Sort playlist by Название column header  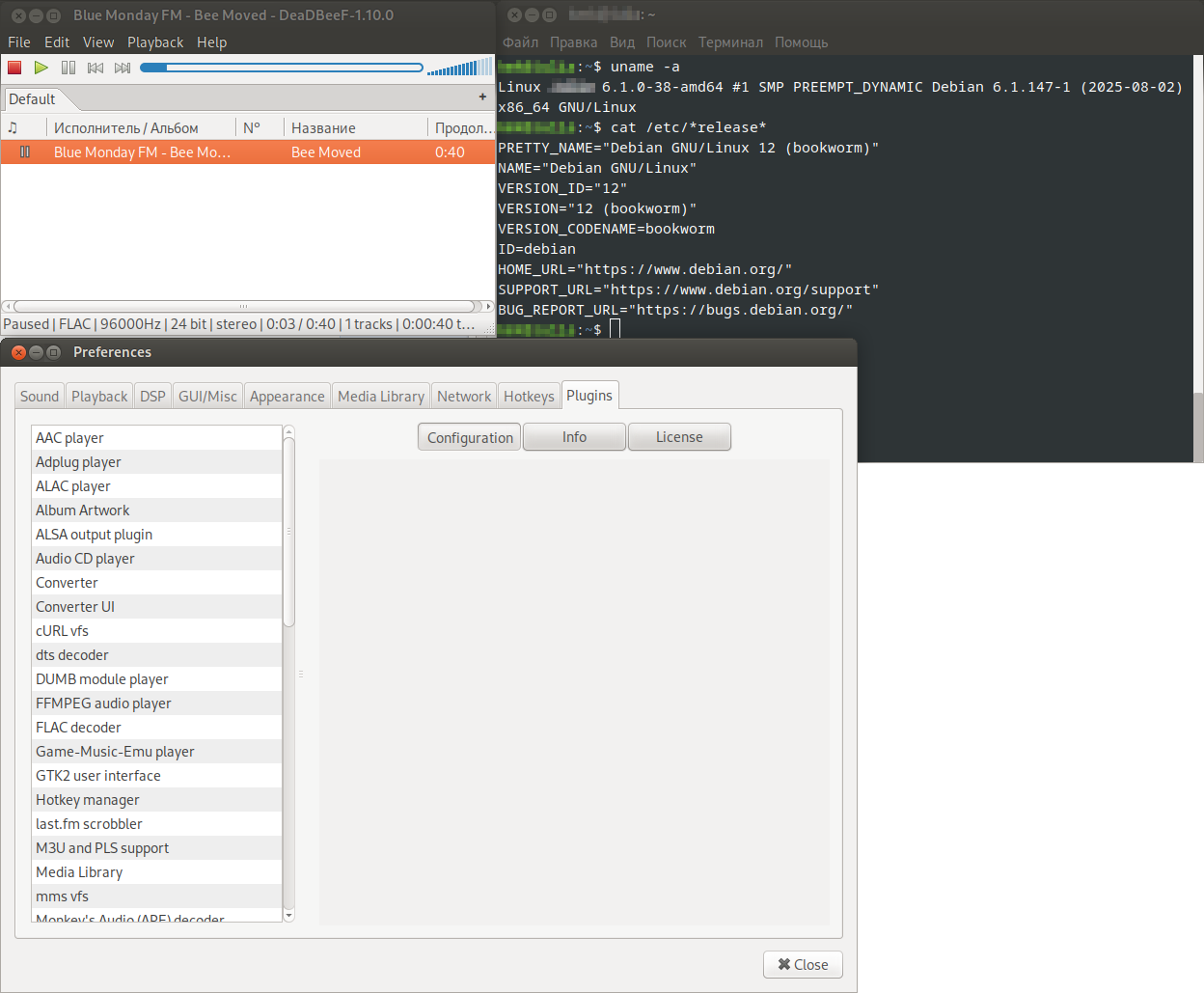click(x=324, y=128)
